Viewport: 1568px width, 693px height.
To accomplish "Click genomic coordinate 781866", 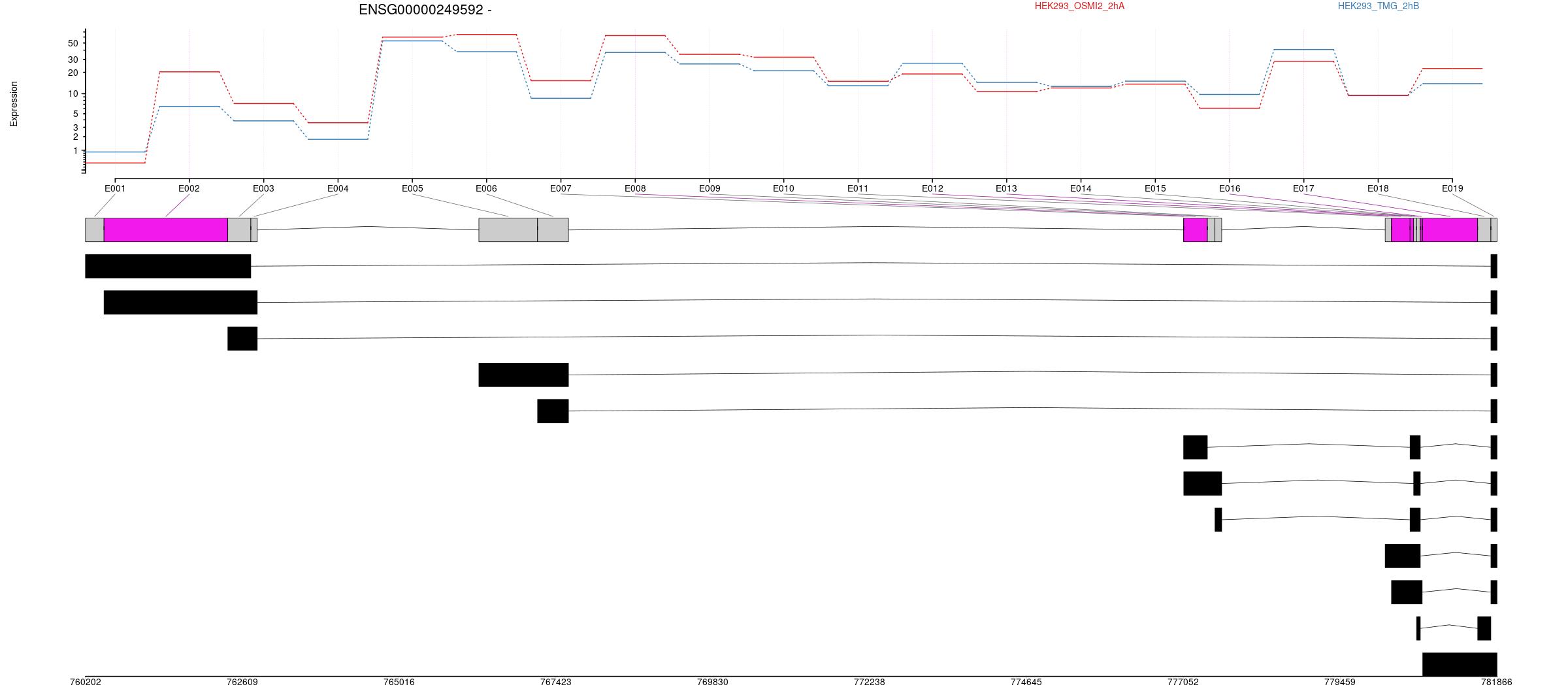I will [x=1497, y=682].
